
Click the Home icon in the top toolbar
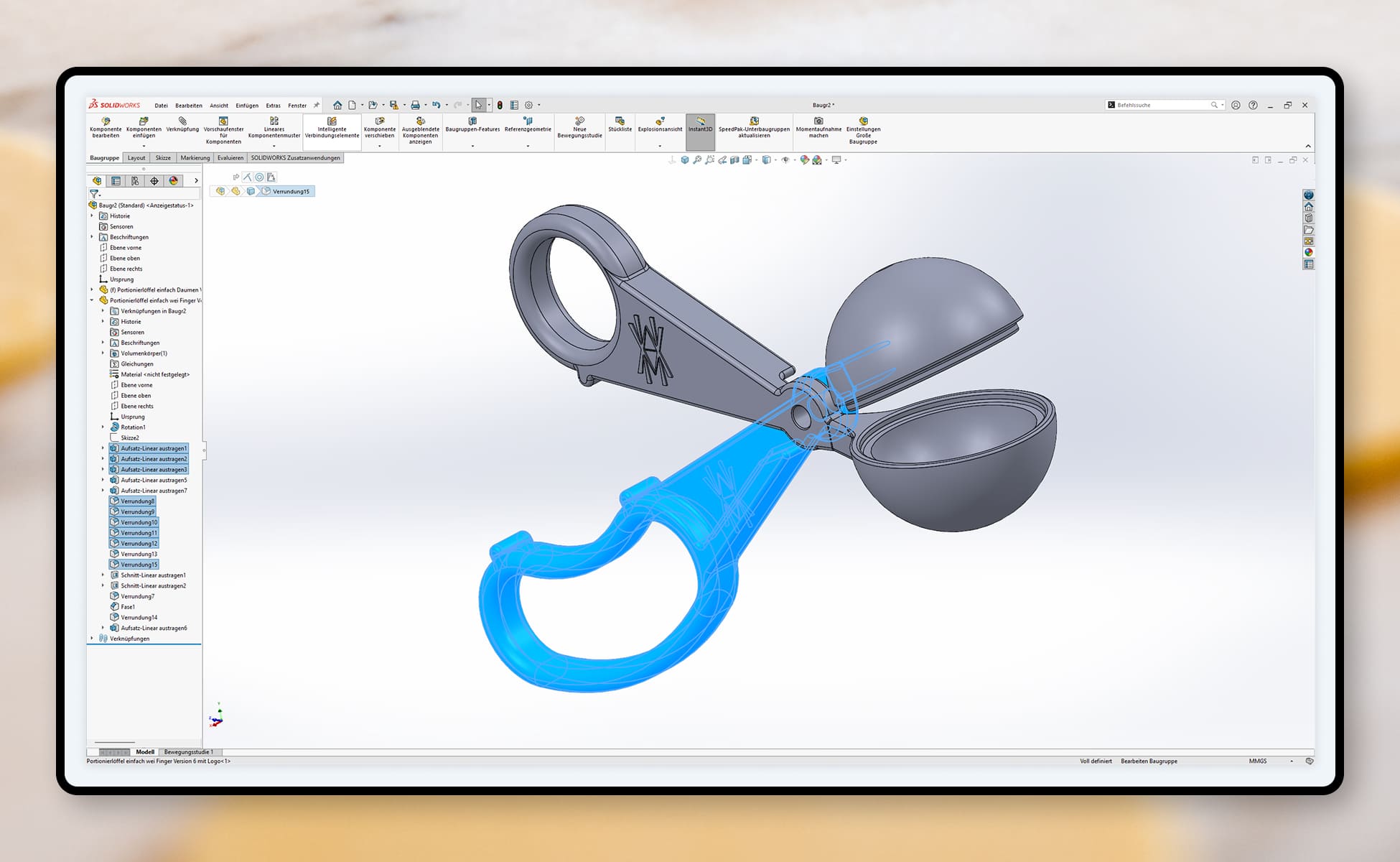pyautogui.click(x=337, y=105)
